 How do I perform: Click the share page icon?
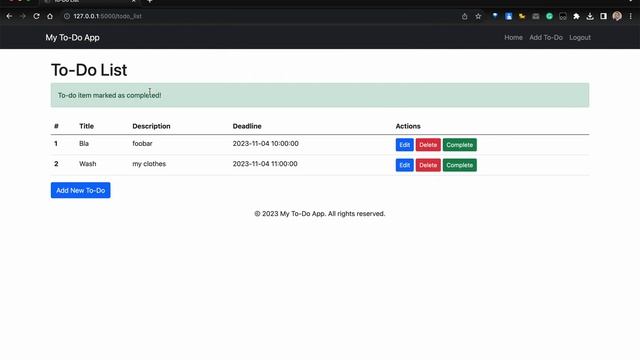464,16
